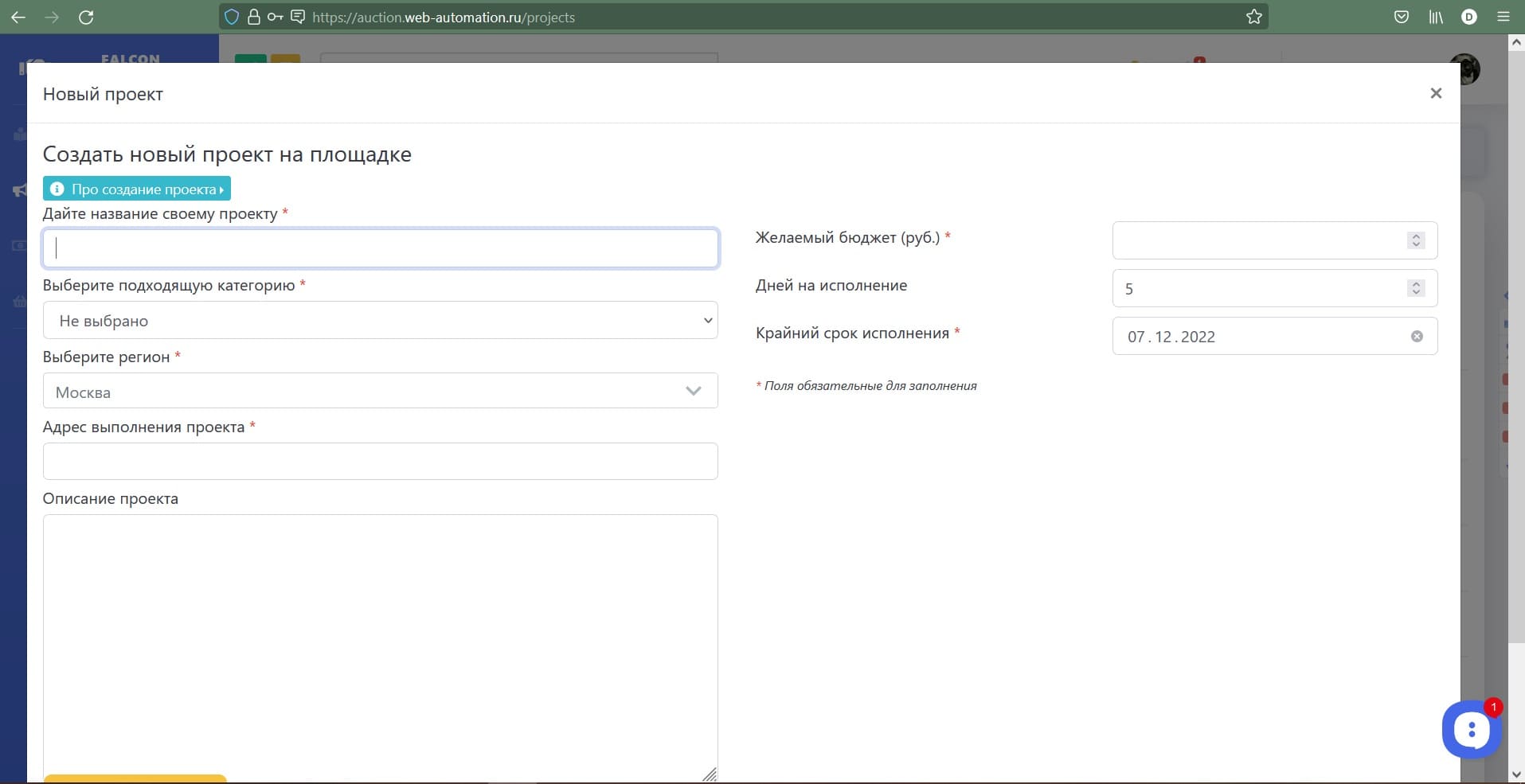Open the category dropdown 'Не выбрано'
The image size is (1525, 784).
tap(380, 321)
